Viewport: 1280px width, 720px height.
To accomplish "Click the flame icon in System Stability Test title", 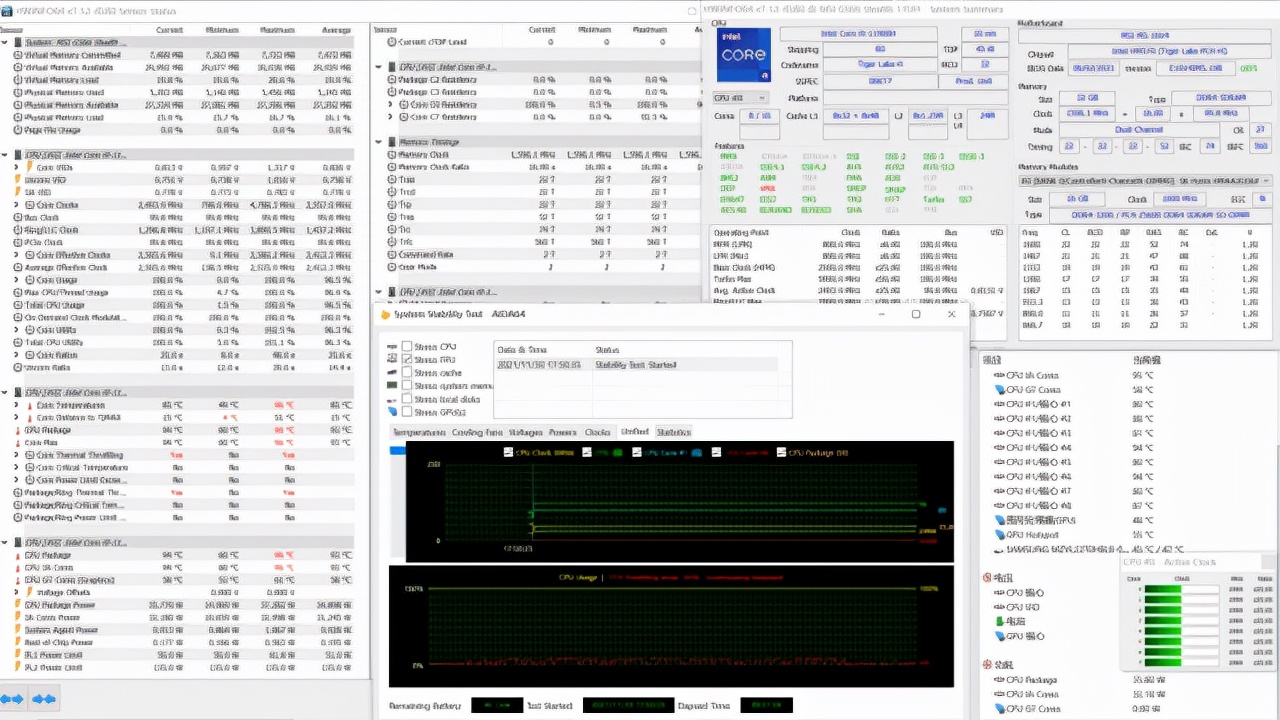I will 384,314.
